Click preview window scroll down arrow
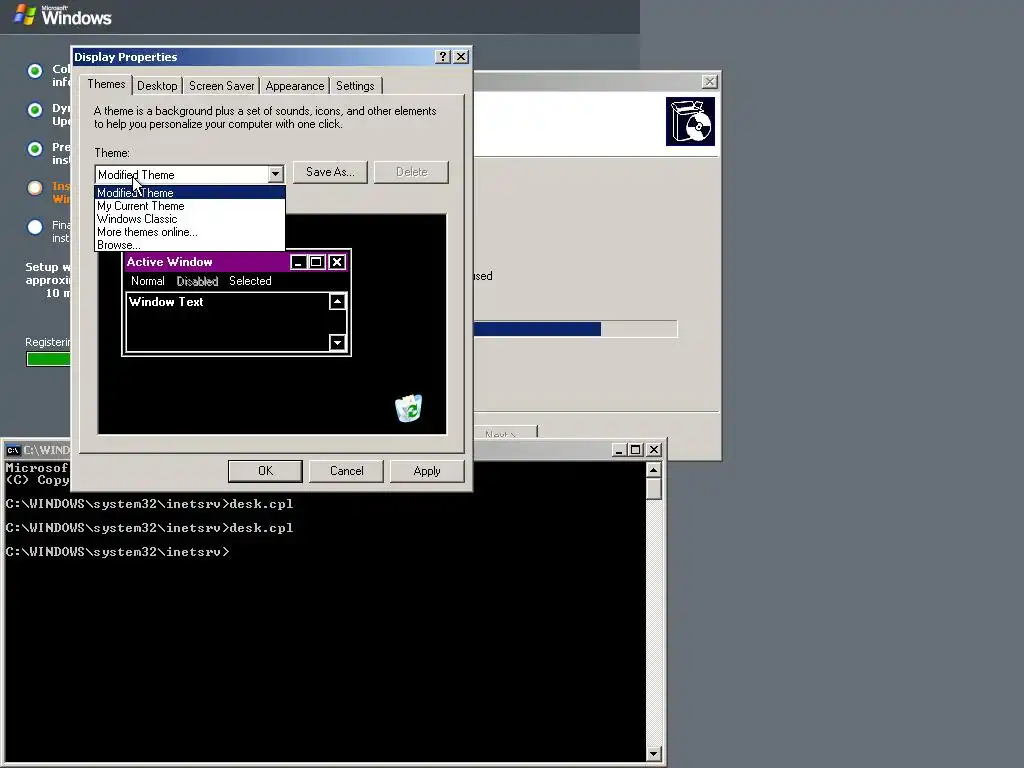The height and width of the screenshot is (768, 1024). pos(337,342)
